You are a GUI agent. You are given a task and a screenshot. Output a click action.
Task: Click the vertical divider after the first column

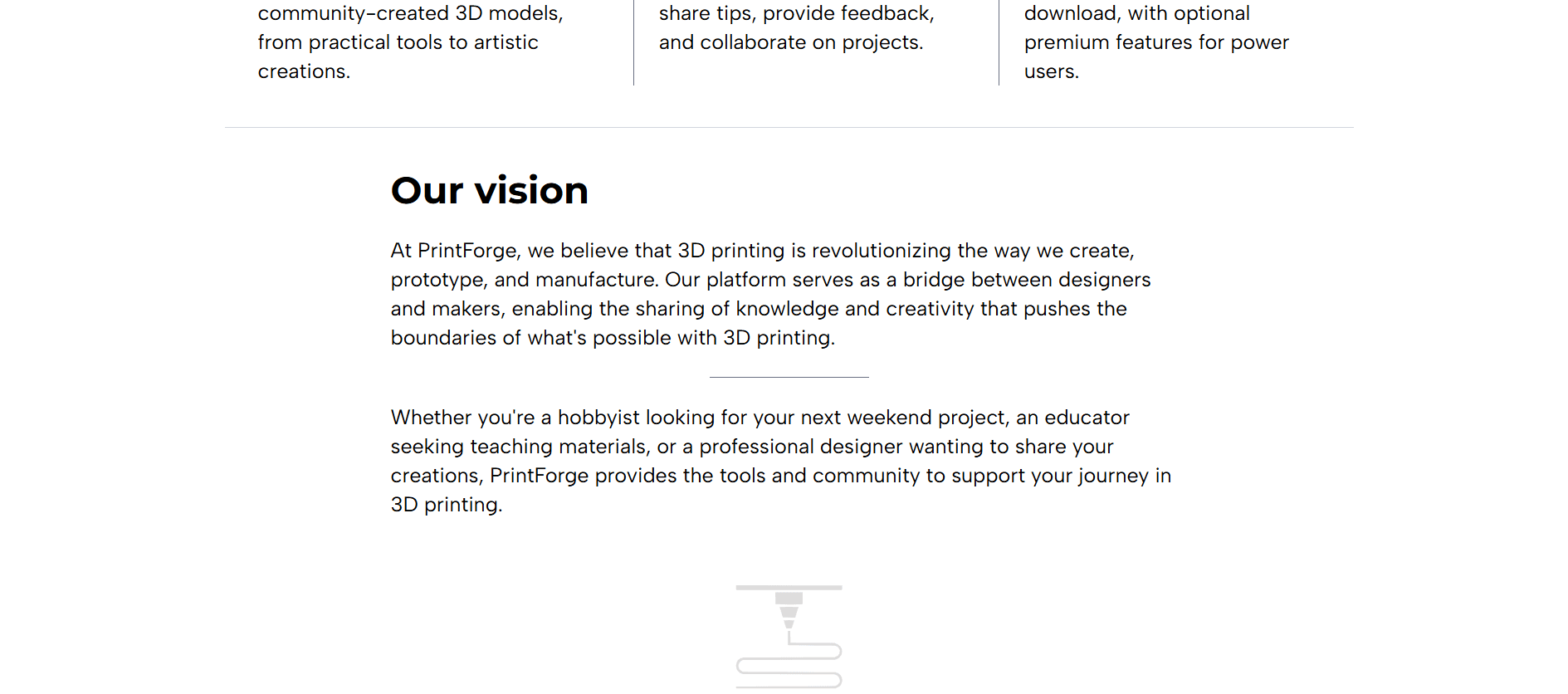633,42
